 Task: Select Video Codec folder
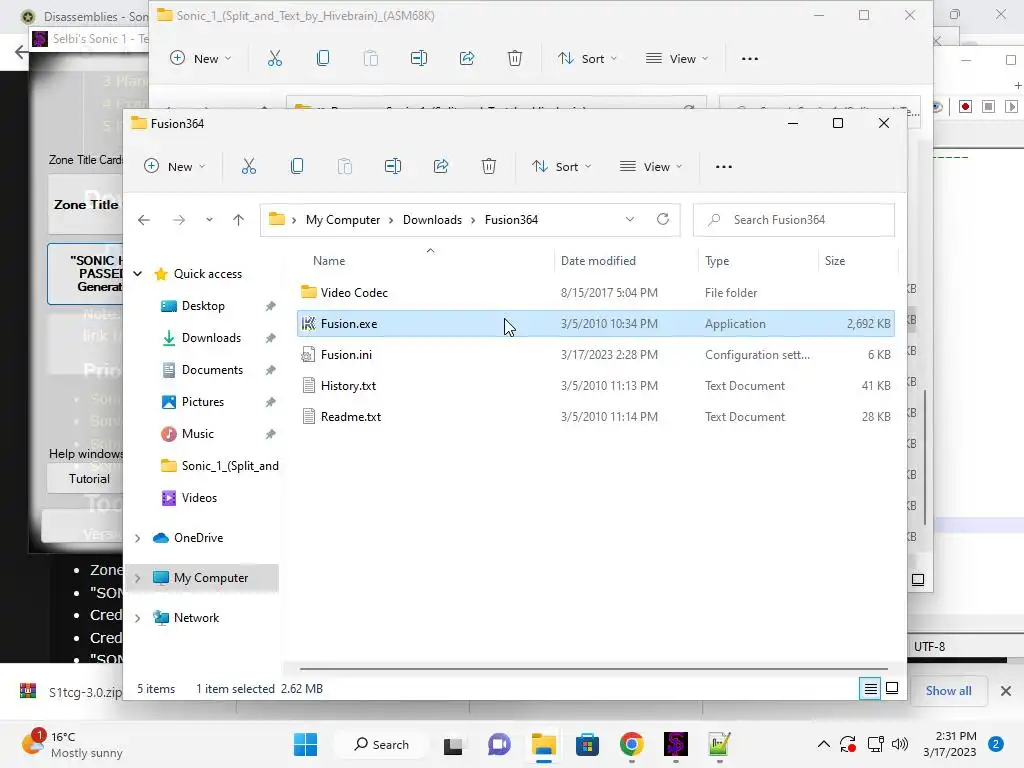(x=596, y=293)
